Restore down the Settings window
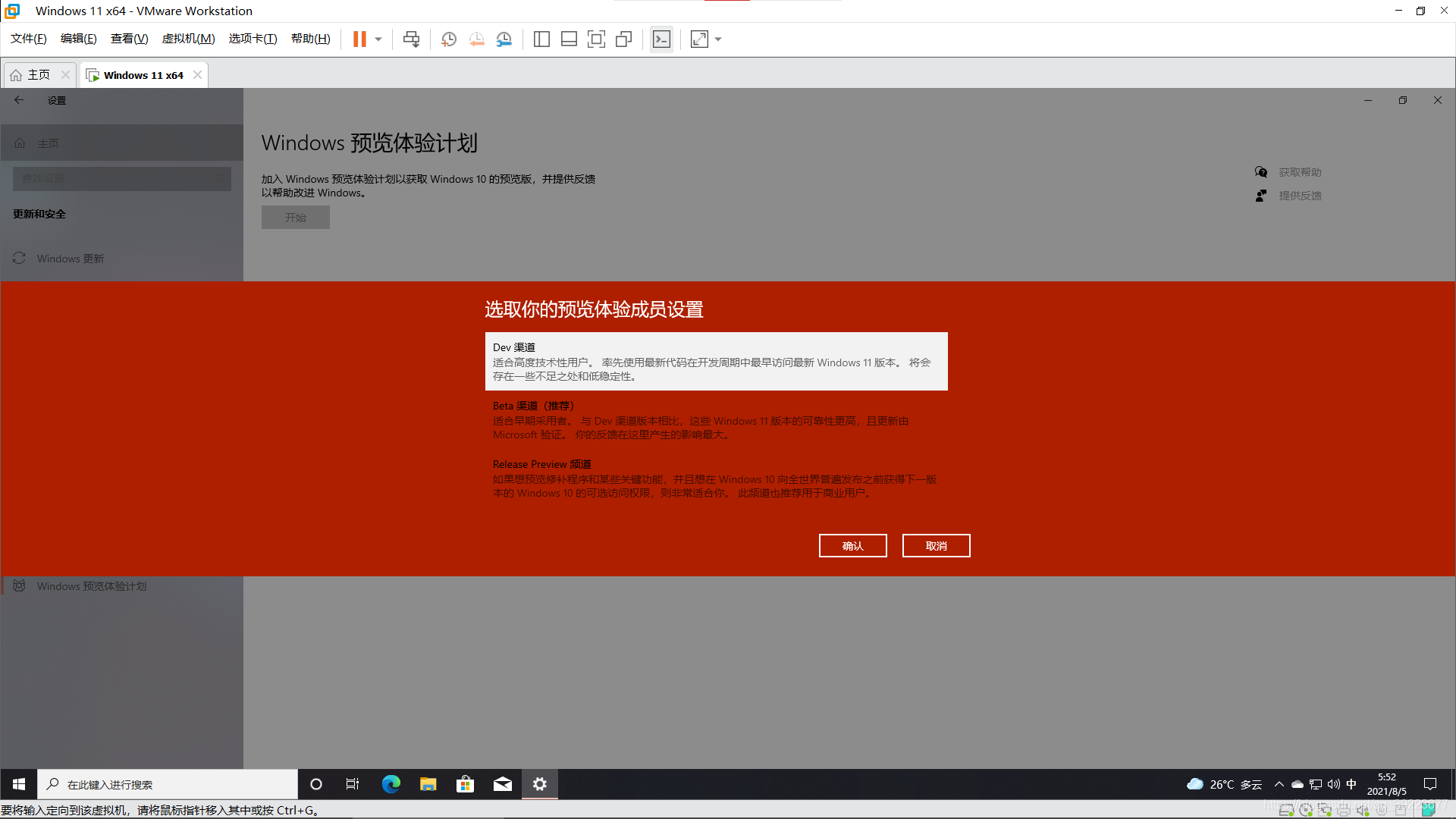This screenshot has height=819, width=1456. (1403, 100)
